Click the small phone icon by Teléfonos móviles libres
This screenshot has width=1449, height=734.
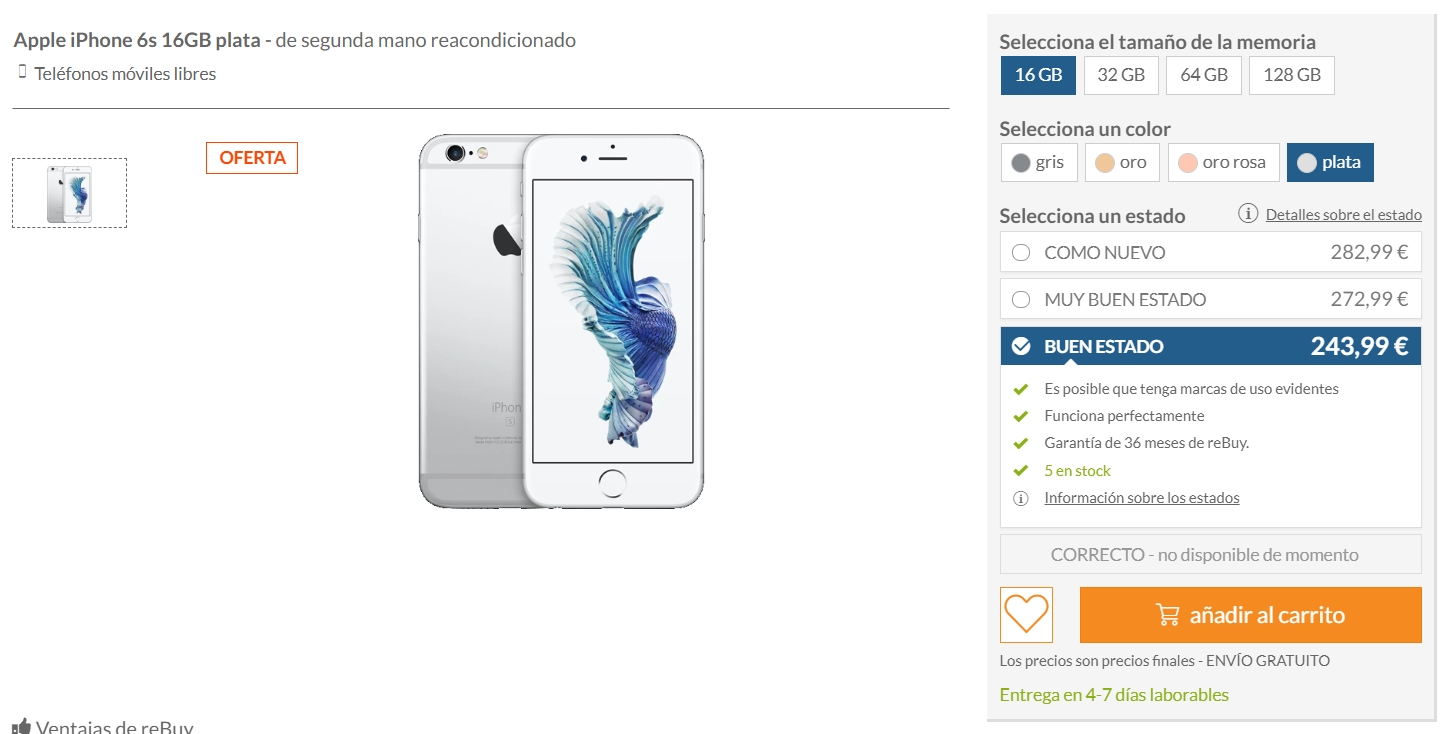22,72
